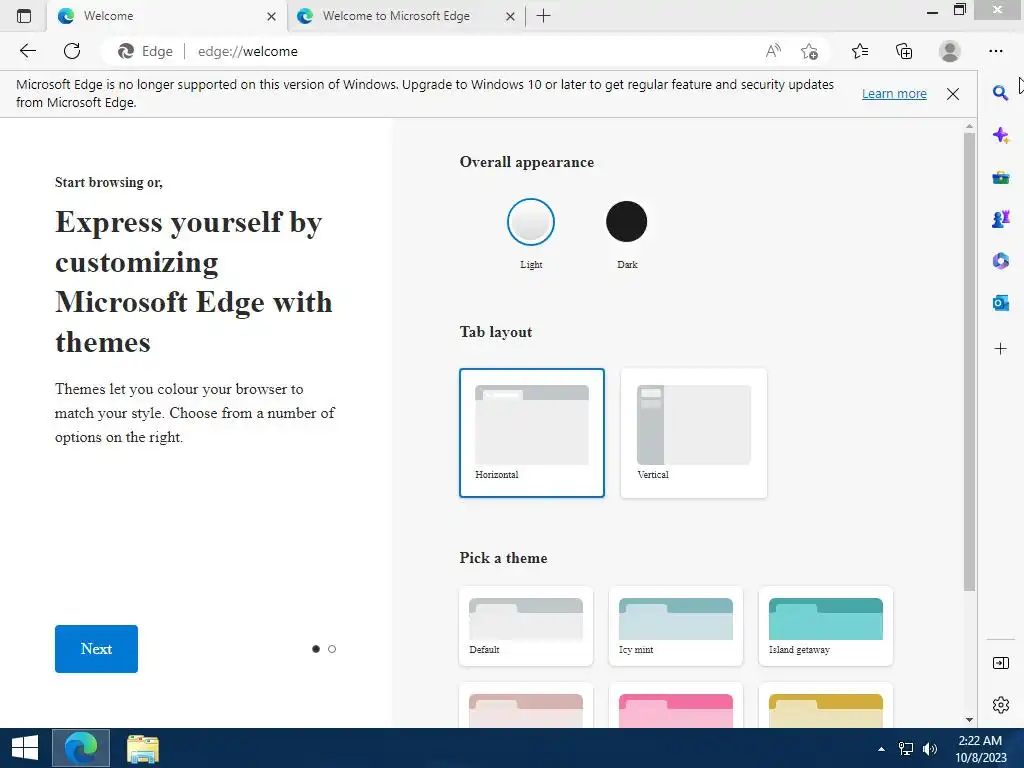Viewport: 1024px width, 768px height.
Task: Add a sidebar app with plus icon
Action: pos(1000,349)
